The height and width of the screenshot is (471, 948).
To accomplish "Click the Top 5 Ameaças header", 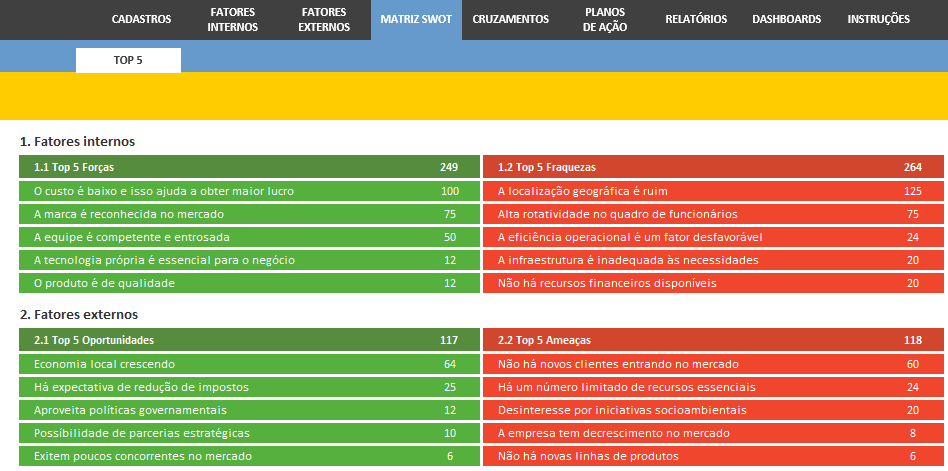I will point(712,340).
